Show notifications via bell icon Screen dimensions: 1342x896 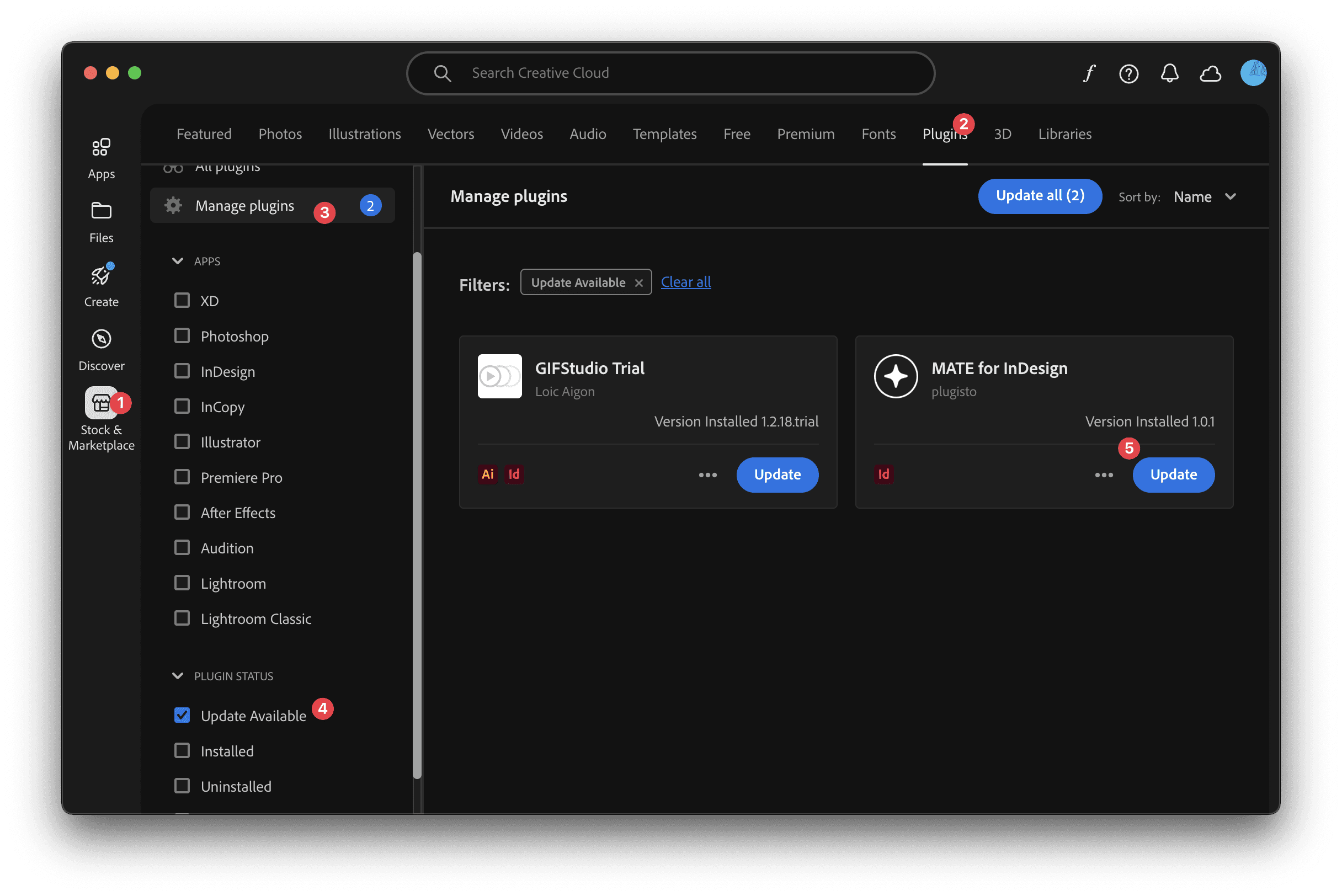point(1169,73)
